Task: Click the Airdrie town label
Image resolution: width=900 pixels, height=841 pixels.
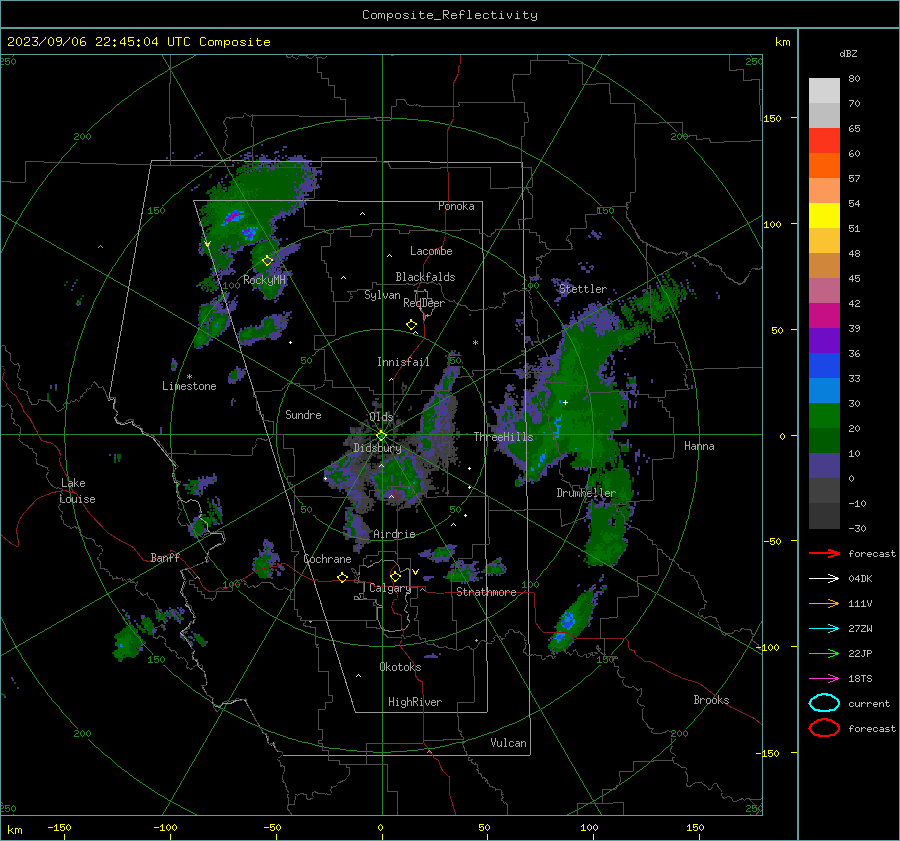Action: (x=394, y=534)
